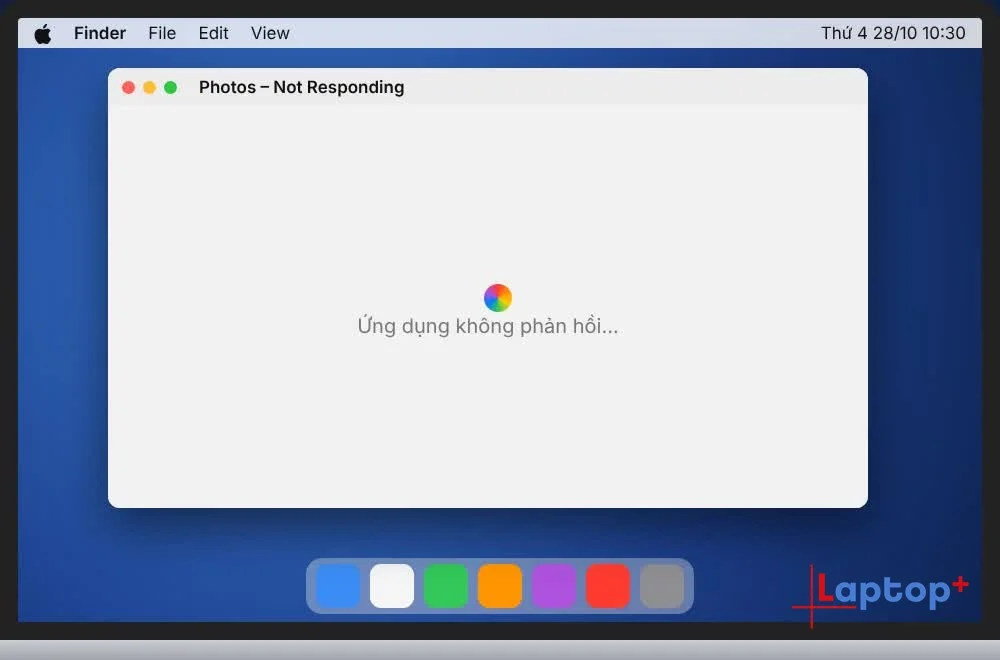
Task: Minimize Photos window with yellow button
Action: (x=149, y=87)
